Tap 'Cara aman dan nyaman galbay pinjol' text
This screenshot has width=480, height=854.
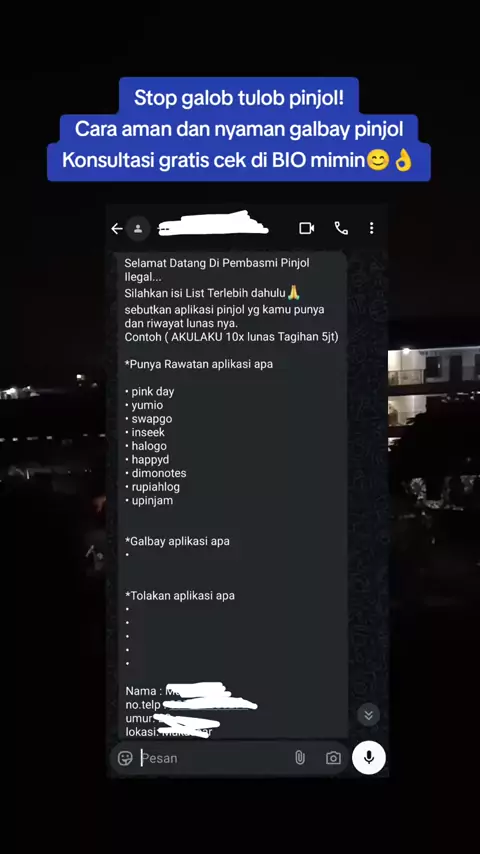coord(239,129)
